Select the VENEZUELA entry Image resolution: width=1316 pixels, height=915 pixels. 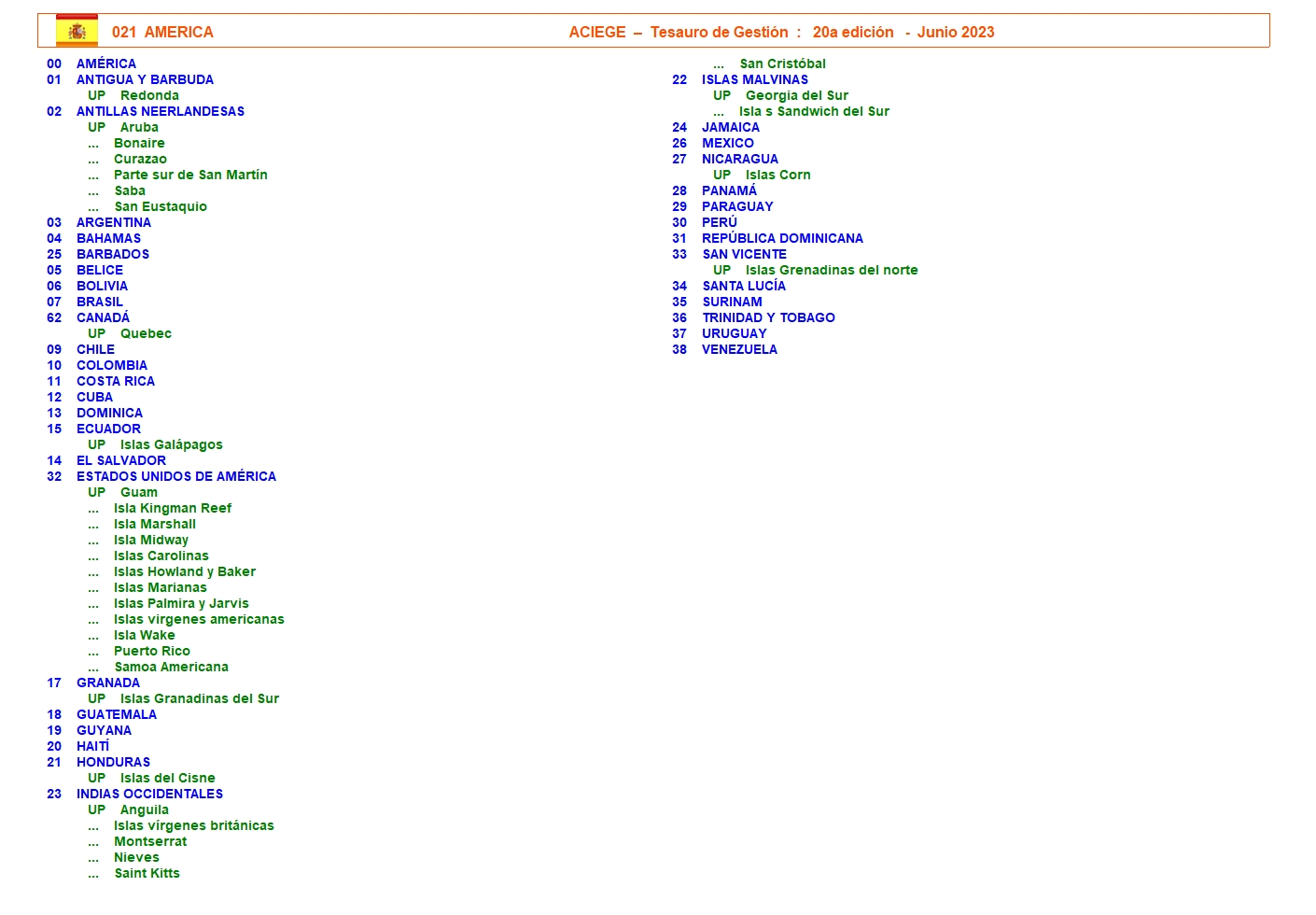(739, 349)
